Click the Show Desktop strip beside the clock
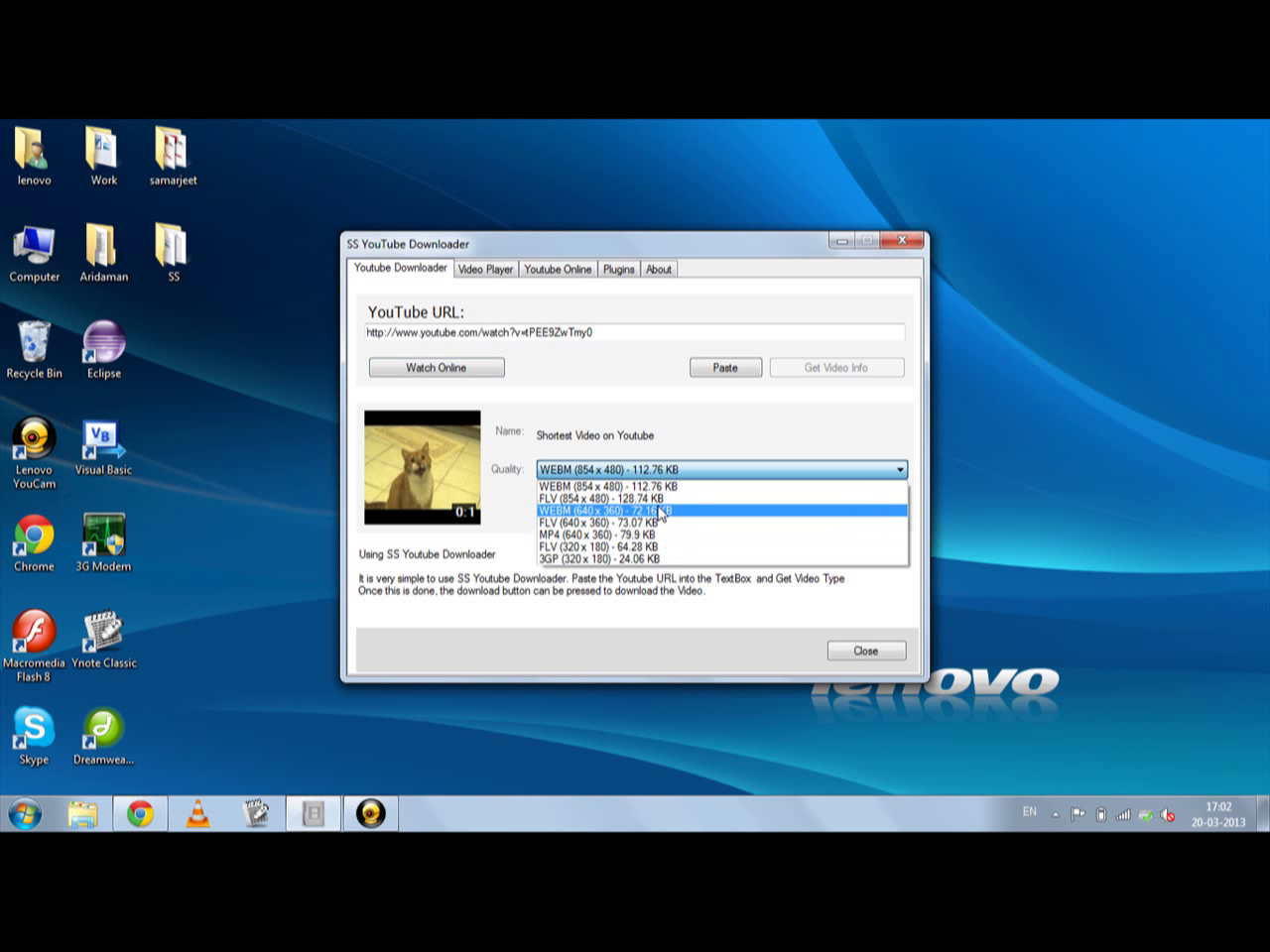The image size is (1270, 952). coord(1263,814)
